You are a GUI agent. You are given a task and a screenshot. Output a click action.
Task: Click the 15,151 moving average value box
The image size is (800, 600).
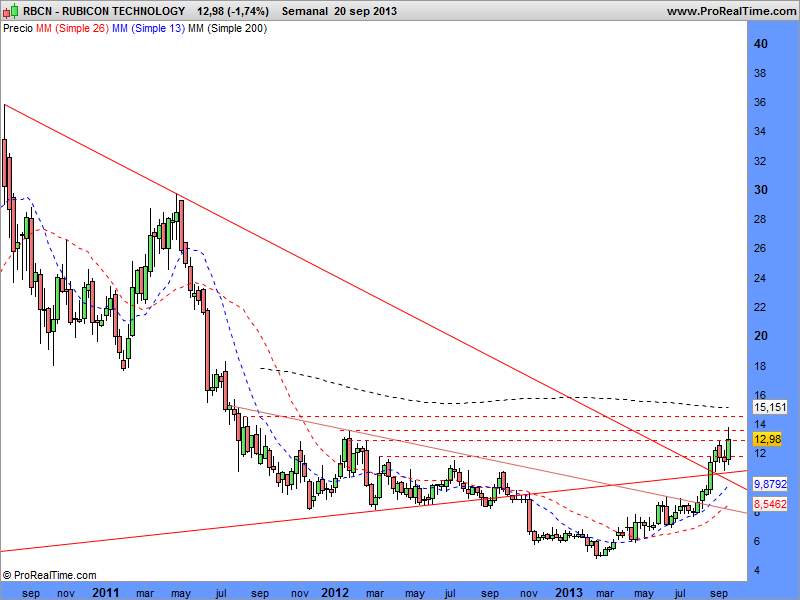[770, 407]
